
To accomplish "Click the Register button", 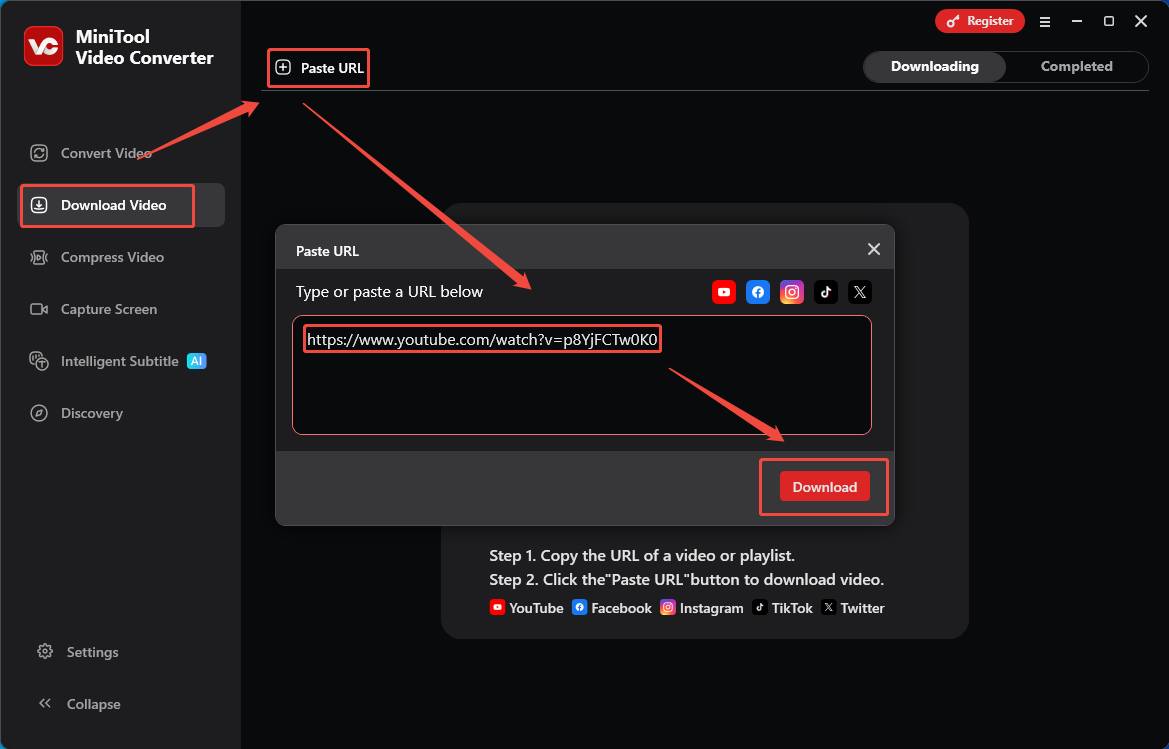I will pyautogui.click(x=979, y=20).
